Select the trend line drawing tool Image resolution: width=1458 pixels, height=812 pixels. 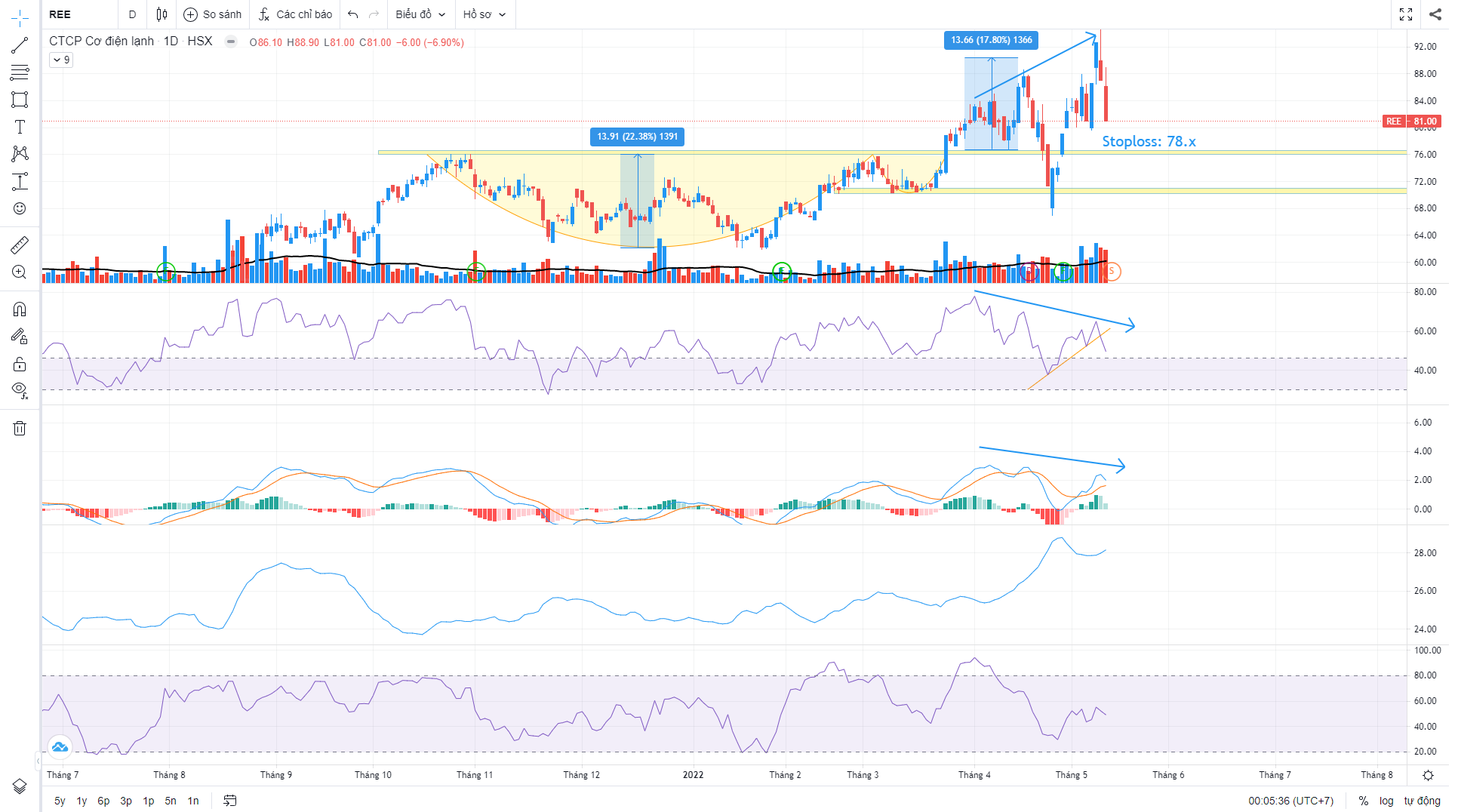(x=20, y=45)
